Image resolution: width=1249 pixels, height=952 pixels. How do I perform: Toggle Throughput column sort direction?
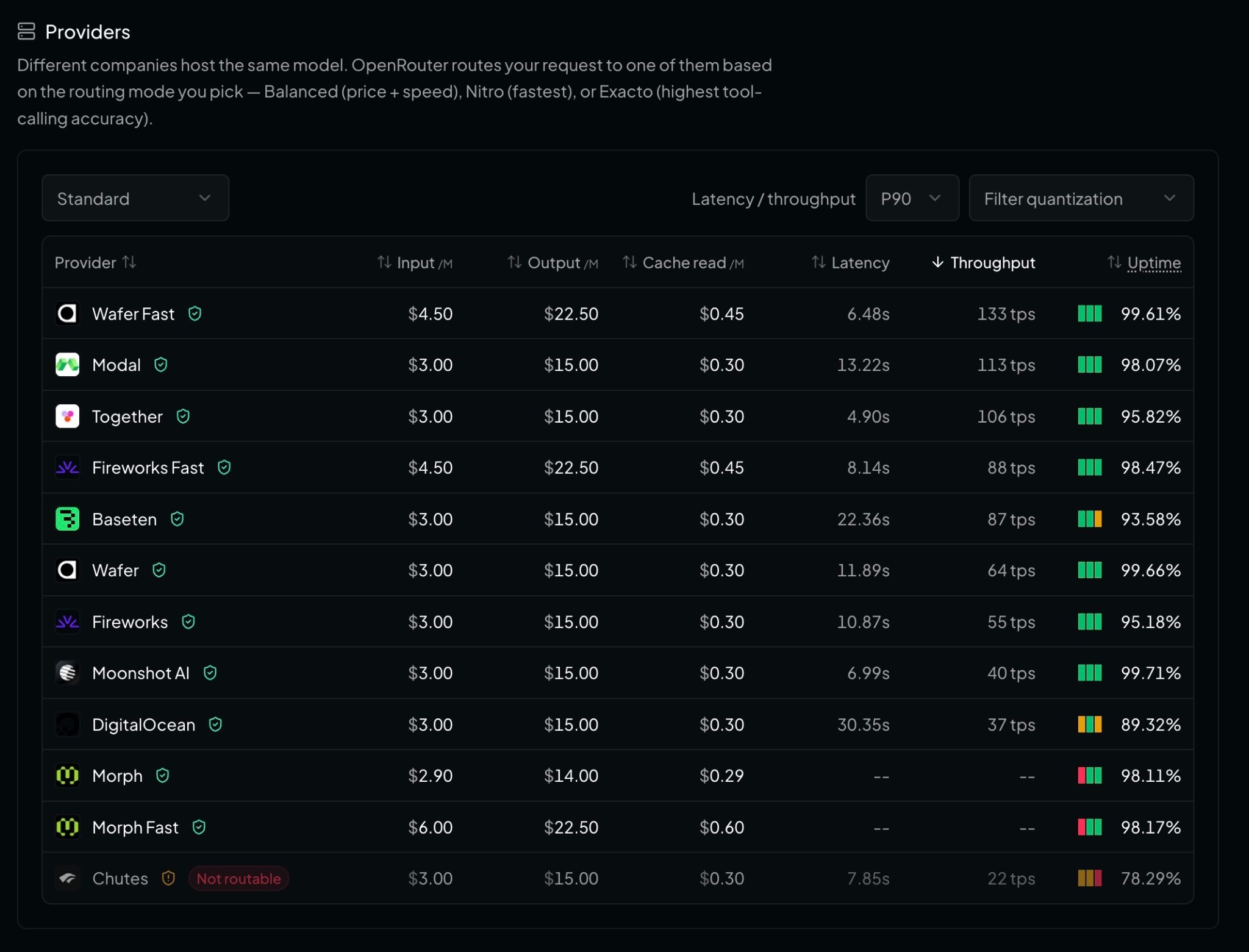983,262
